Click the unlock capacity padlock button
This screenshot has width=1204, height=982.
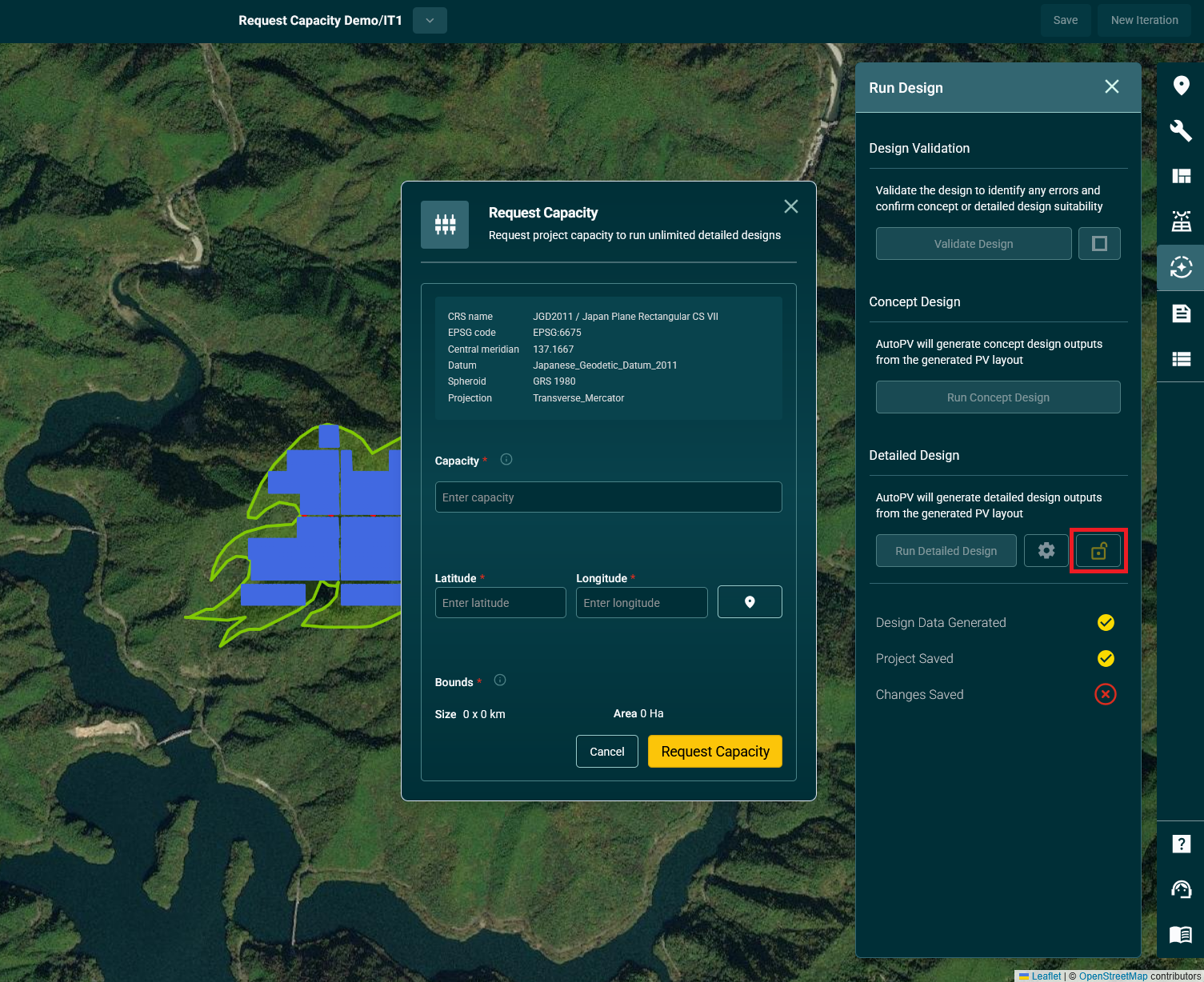coord(1098,551)
